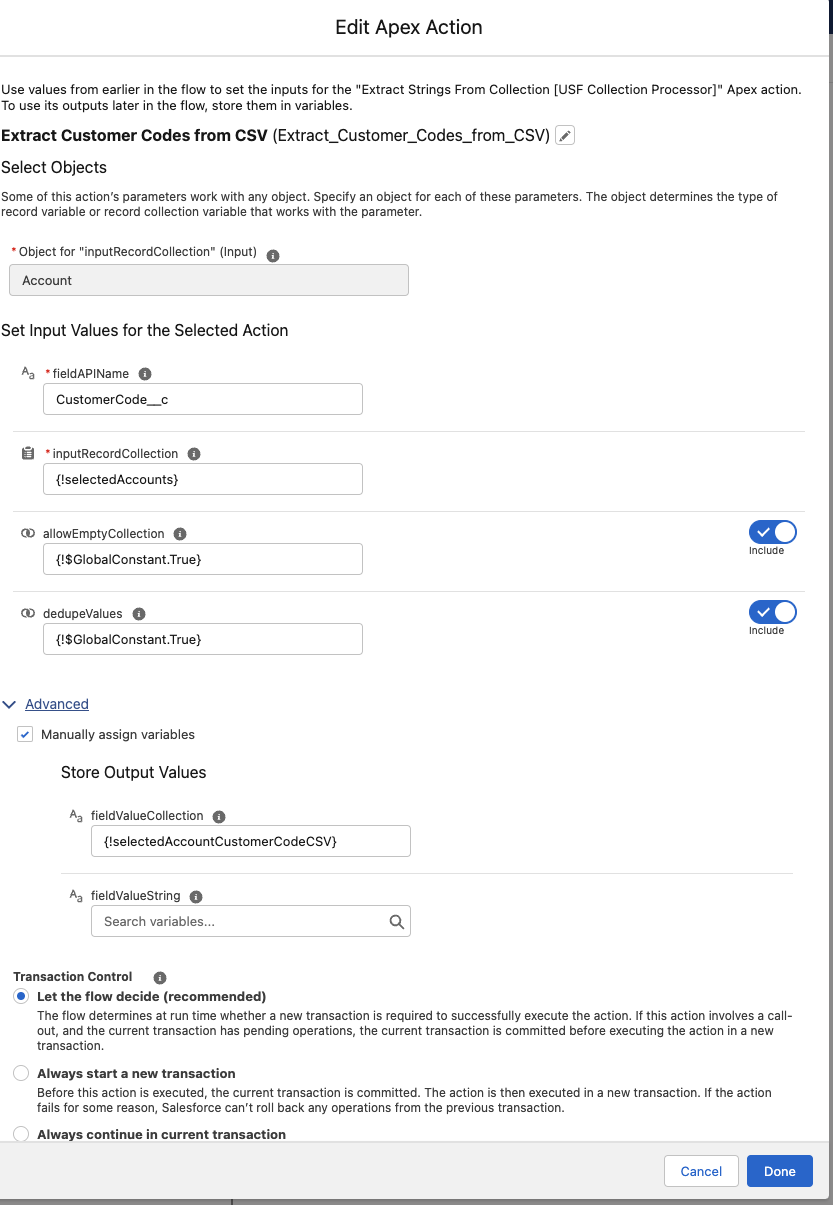Click info icon beside dedupeValues label
Image resolution: width=833 pixels, height=1205 pixels.
click(x=139, y=614)
